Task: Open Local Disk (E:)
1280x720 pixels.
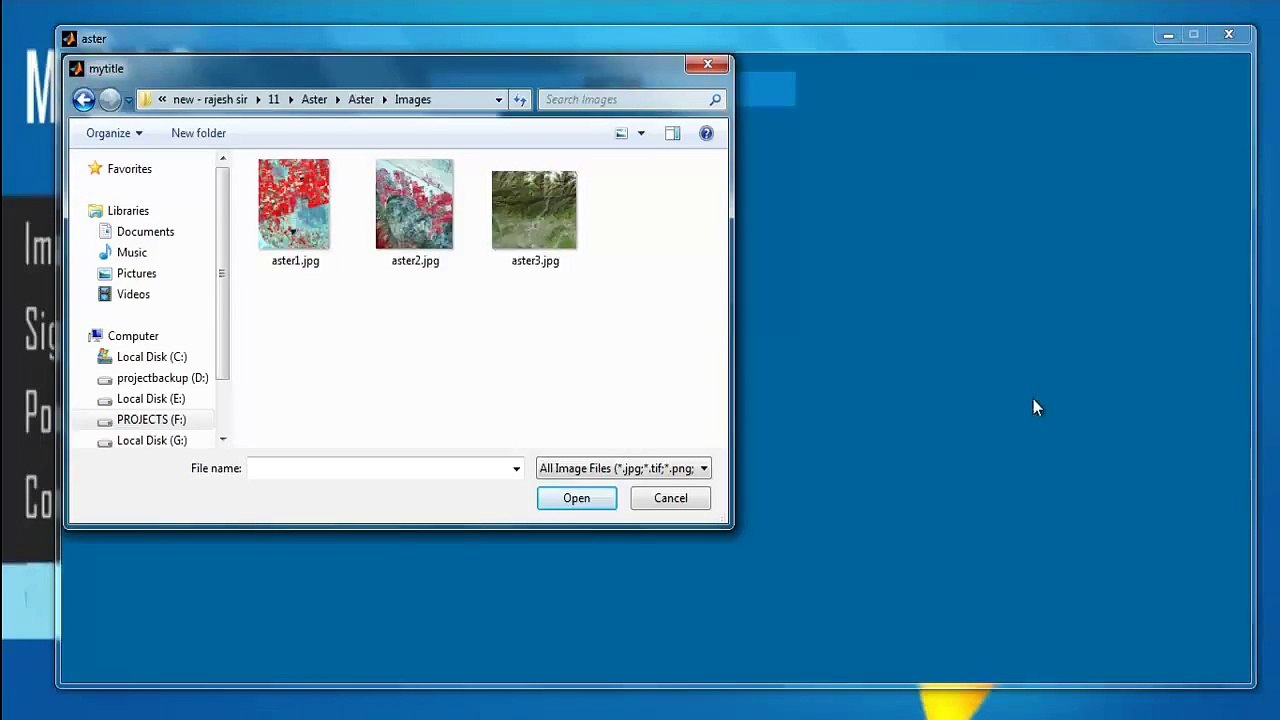Action: (x=150, y=399)
